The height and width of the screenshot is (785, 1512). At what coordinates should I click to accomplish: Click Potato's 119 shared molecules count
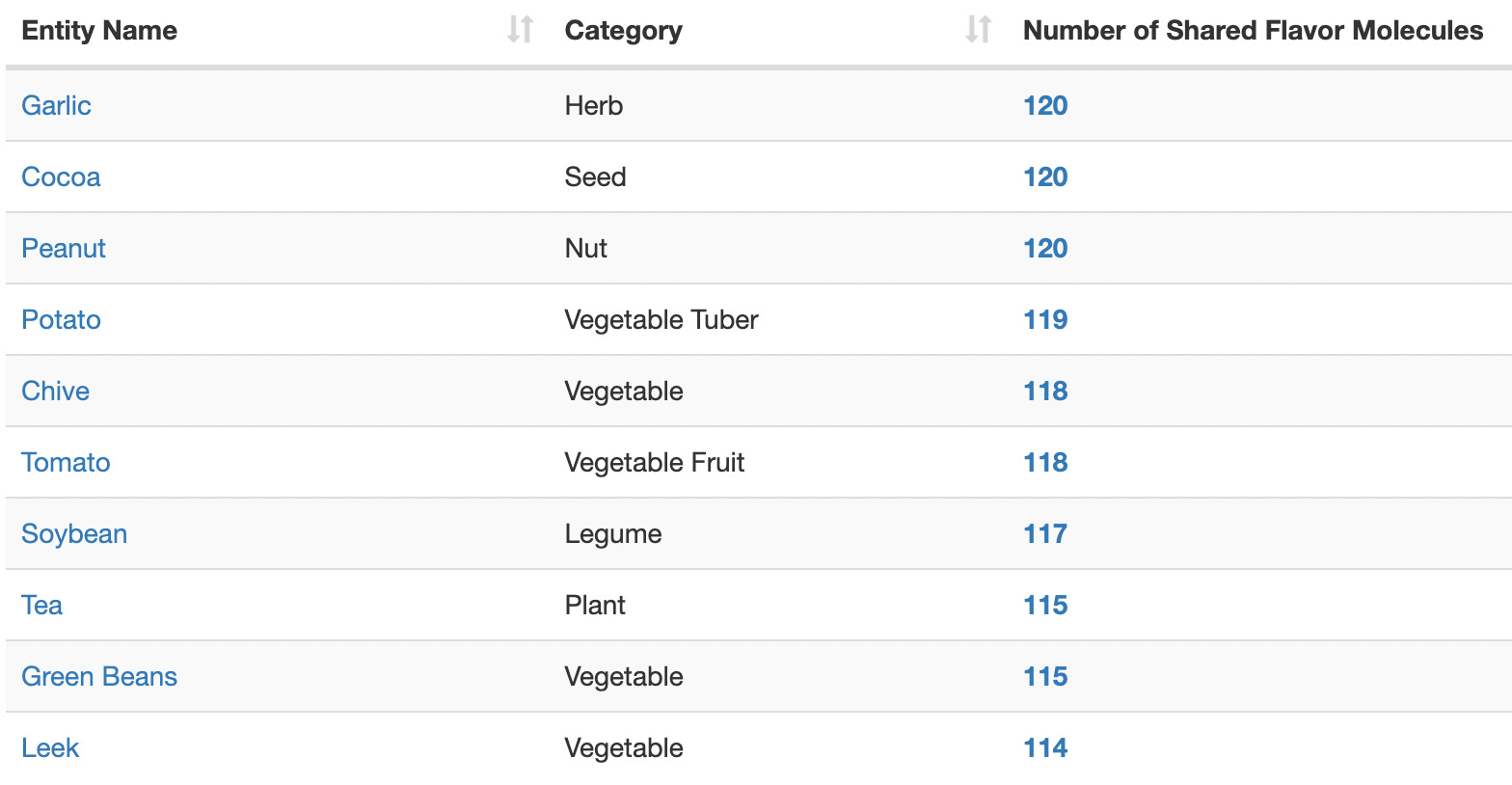[x=1045, y=319]
